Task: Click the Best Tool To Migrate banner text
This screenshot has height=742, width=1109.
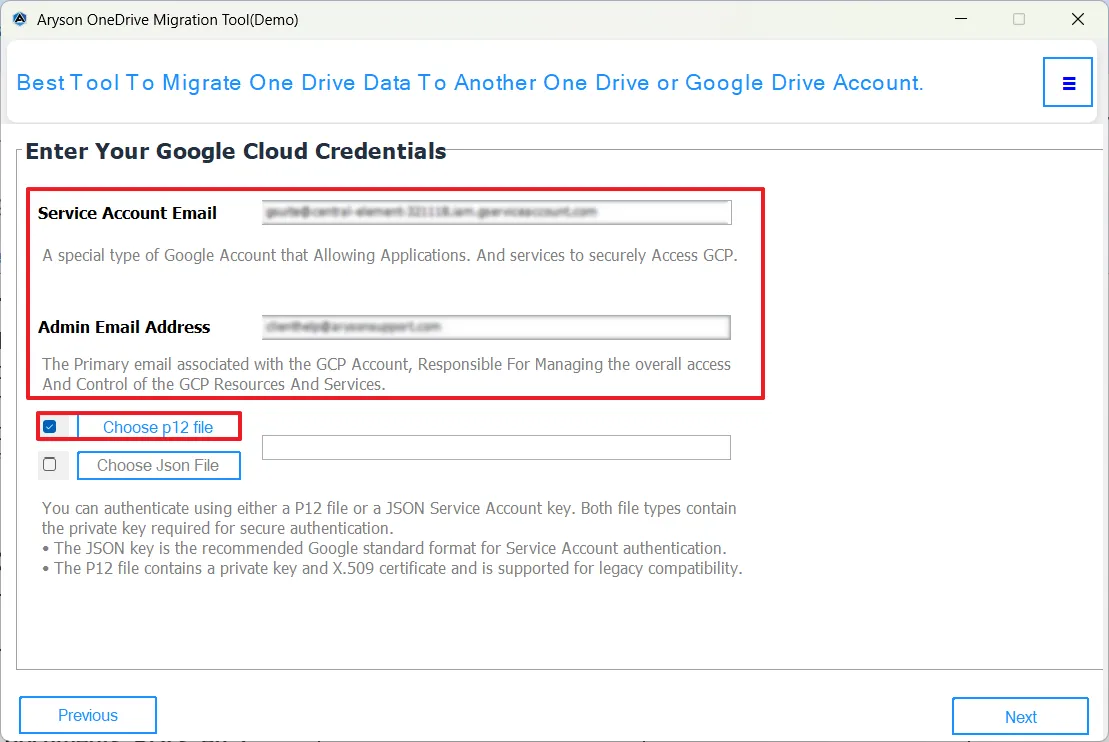Action: [470, 83]
